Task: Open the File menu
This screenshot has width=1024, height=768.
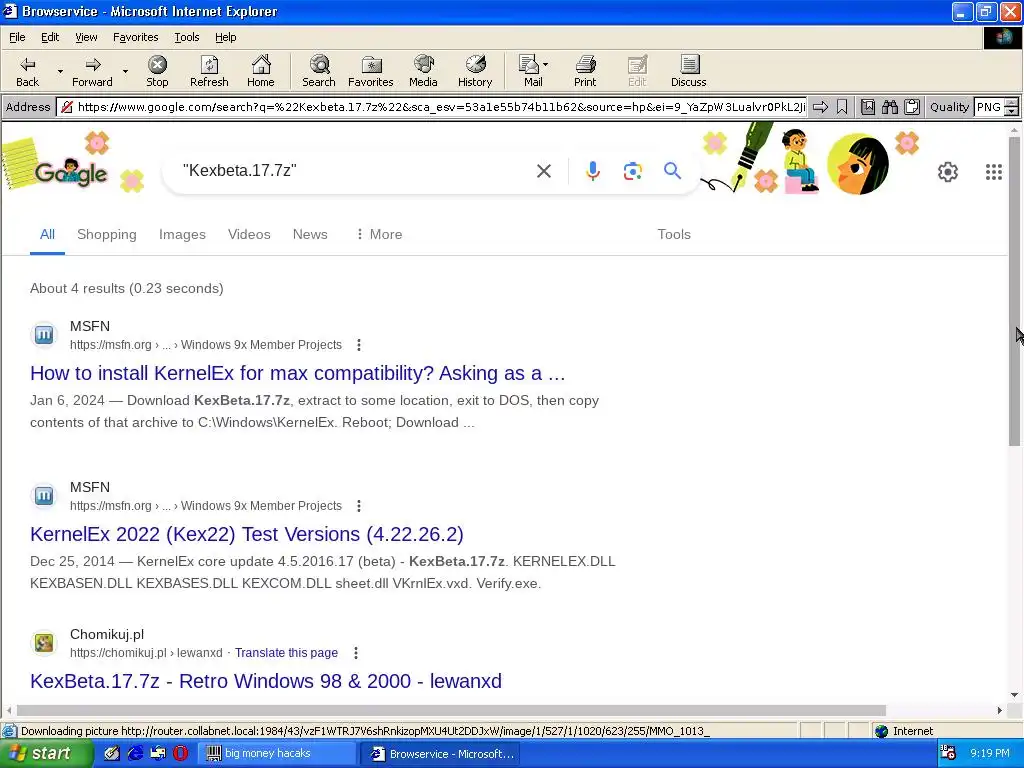Action: click(17, 37)
